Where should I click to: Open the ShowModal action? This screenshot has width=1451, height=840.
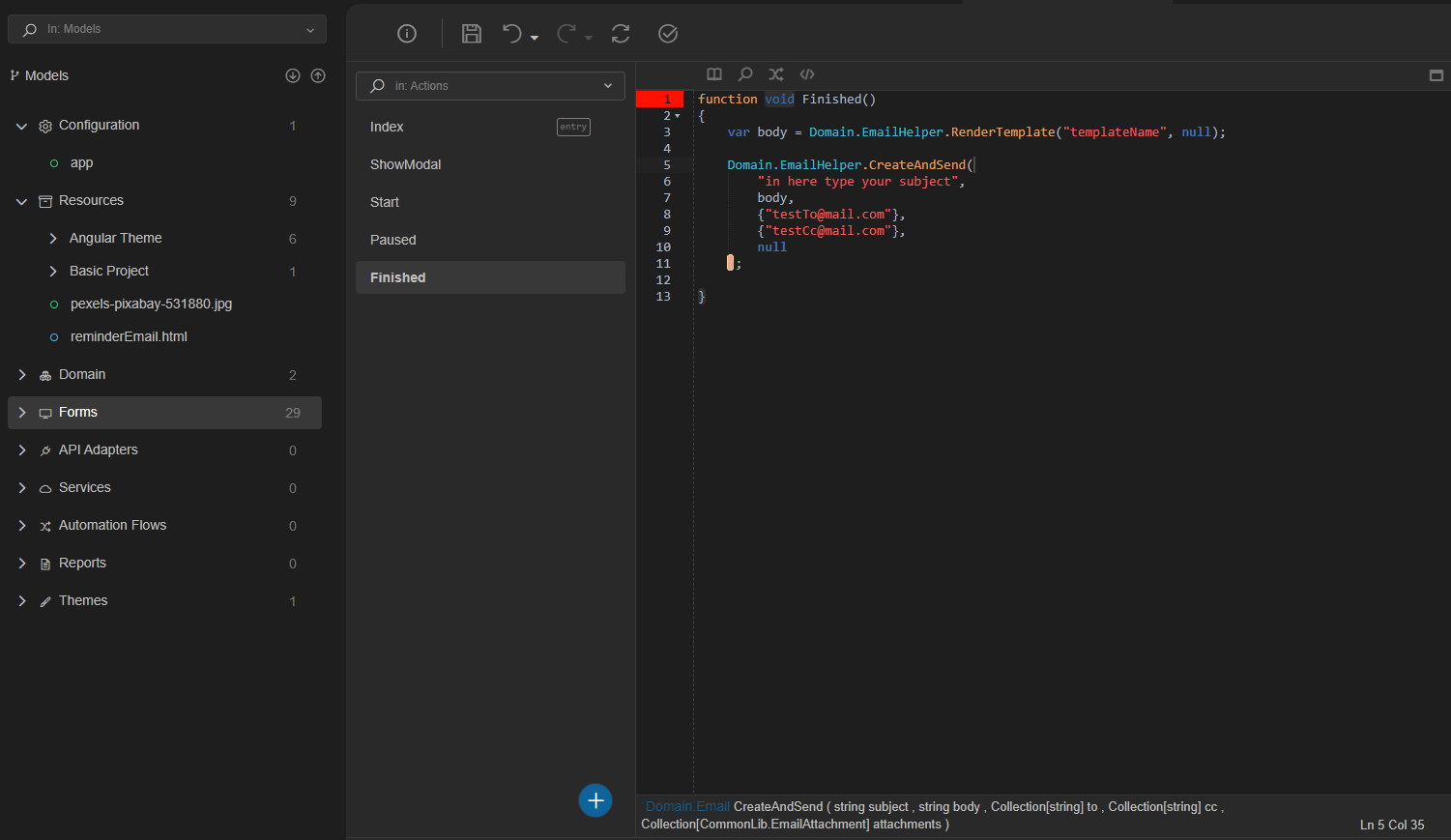(405, 164)
